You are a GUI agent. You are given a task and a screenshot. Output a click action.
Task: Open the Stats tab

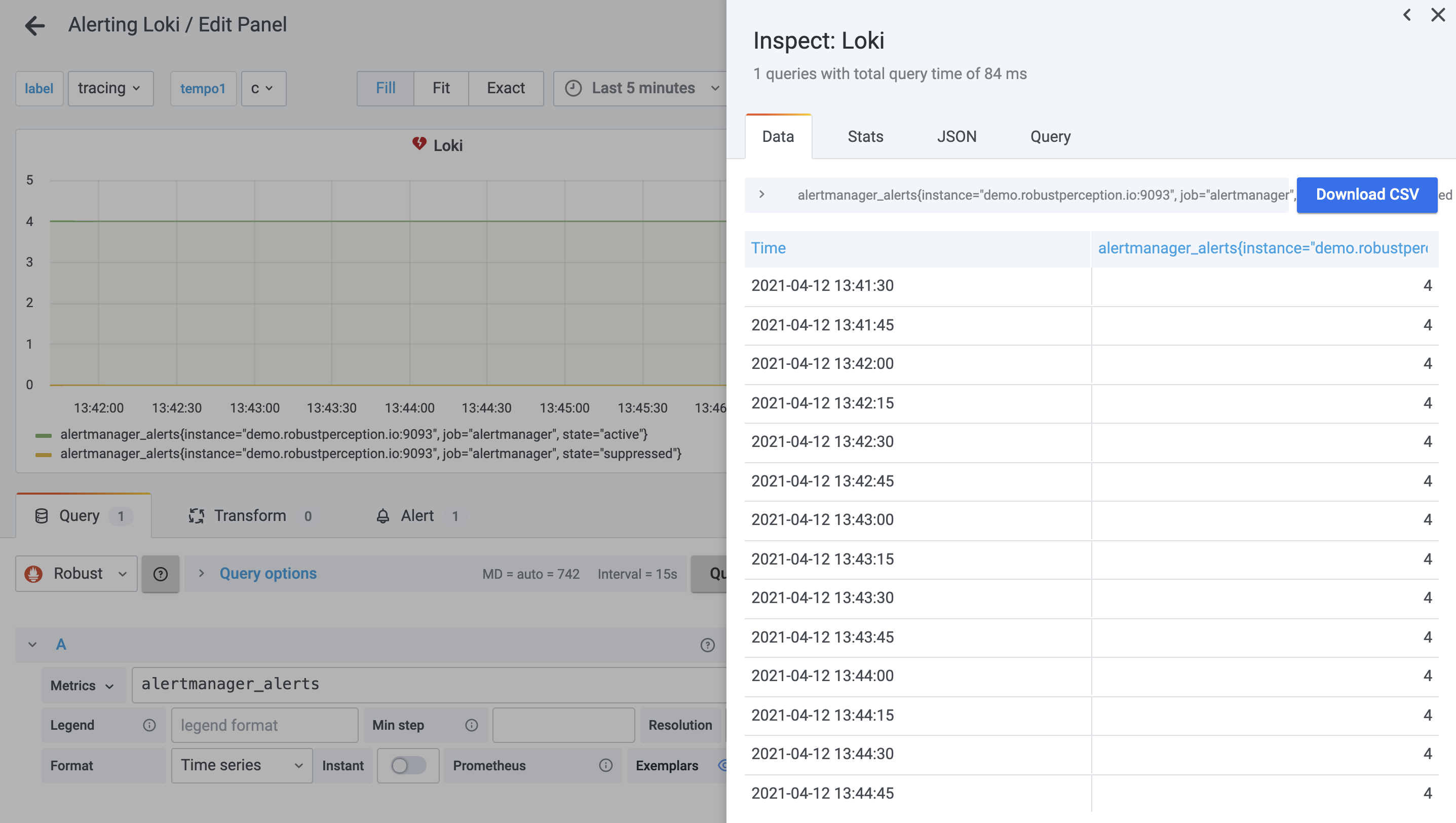pyautogui.click(x=865, y=136)
